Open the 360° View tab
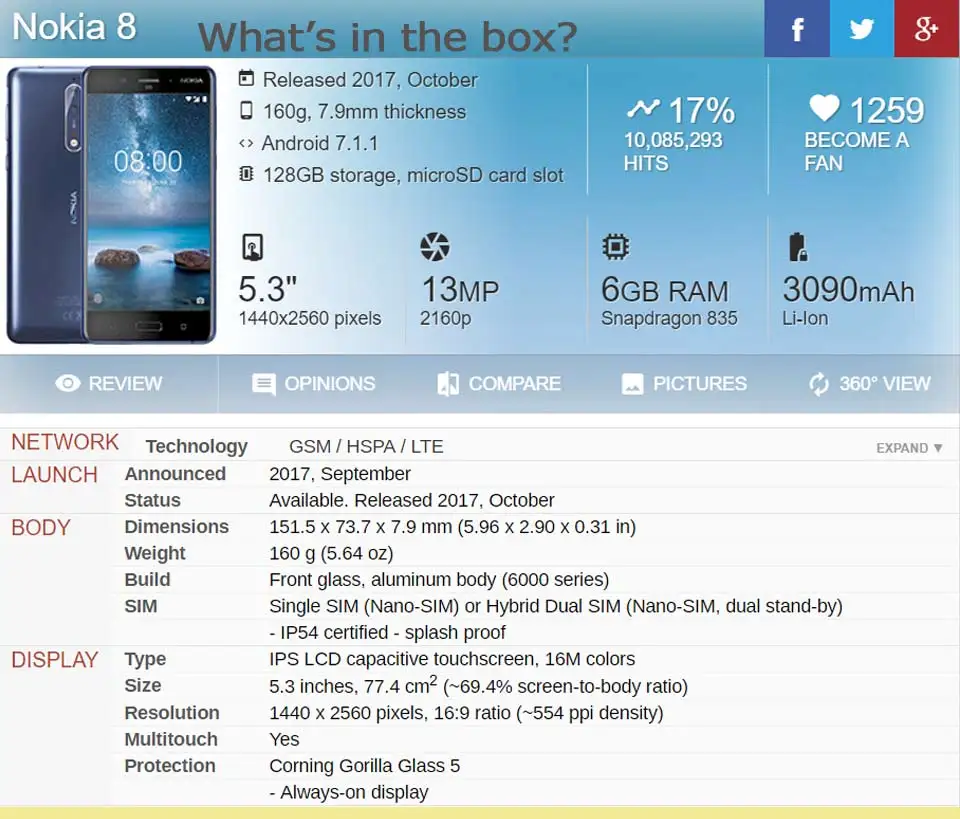The width and height of the screenshot is (960, 819). pos(869,384)
